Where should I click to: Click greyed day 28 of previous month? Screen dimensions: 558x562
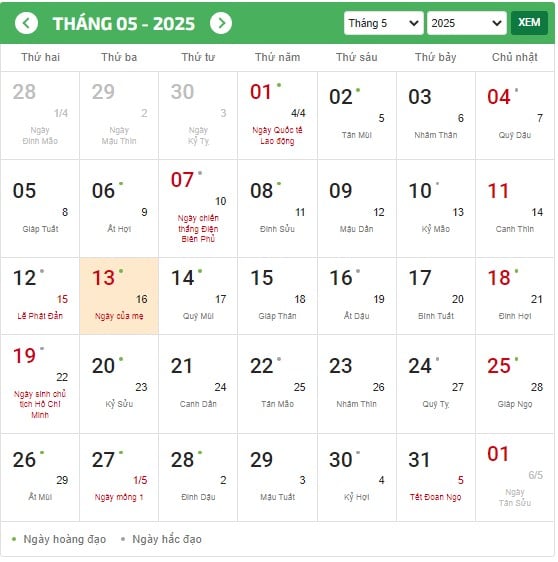40,115
